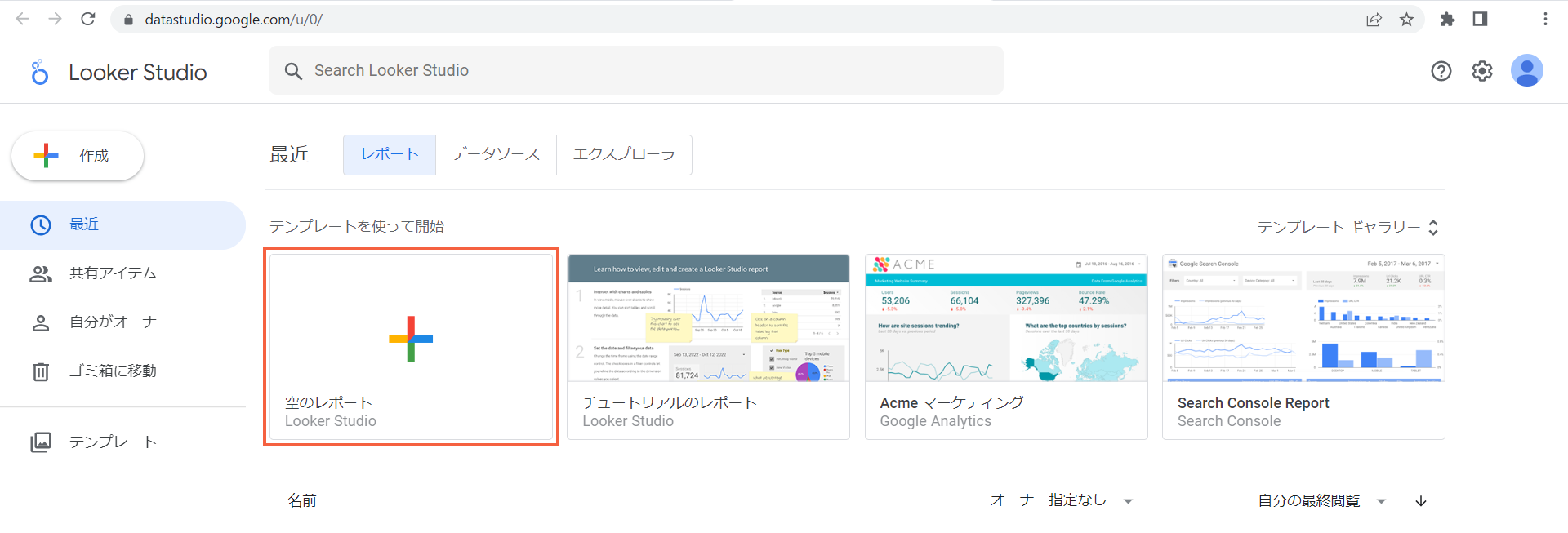
Task: Open 共有アイテム in the sidebar
Action: [x=113, y=273]
